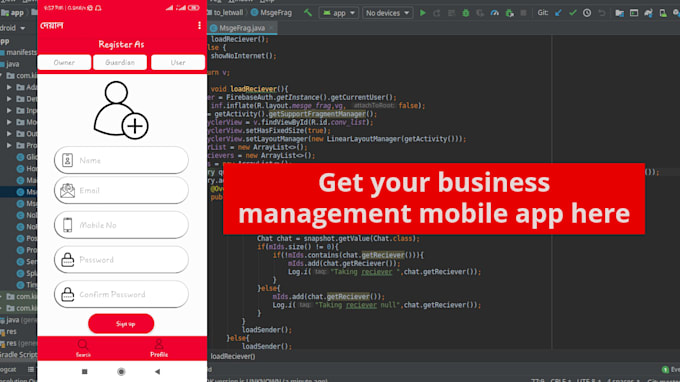
Task: Click Apply Changes and Restart Activity icon
Action: pos(437,13)
